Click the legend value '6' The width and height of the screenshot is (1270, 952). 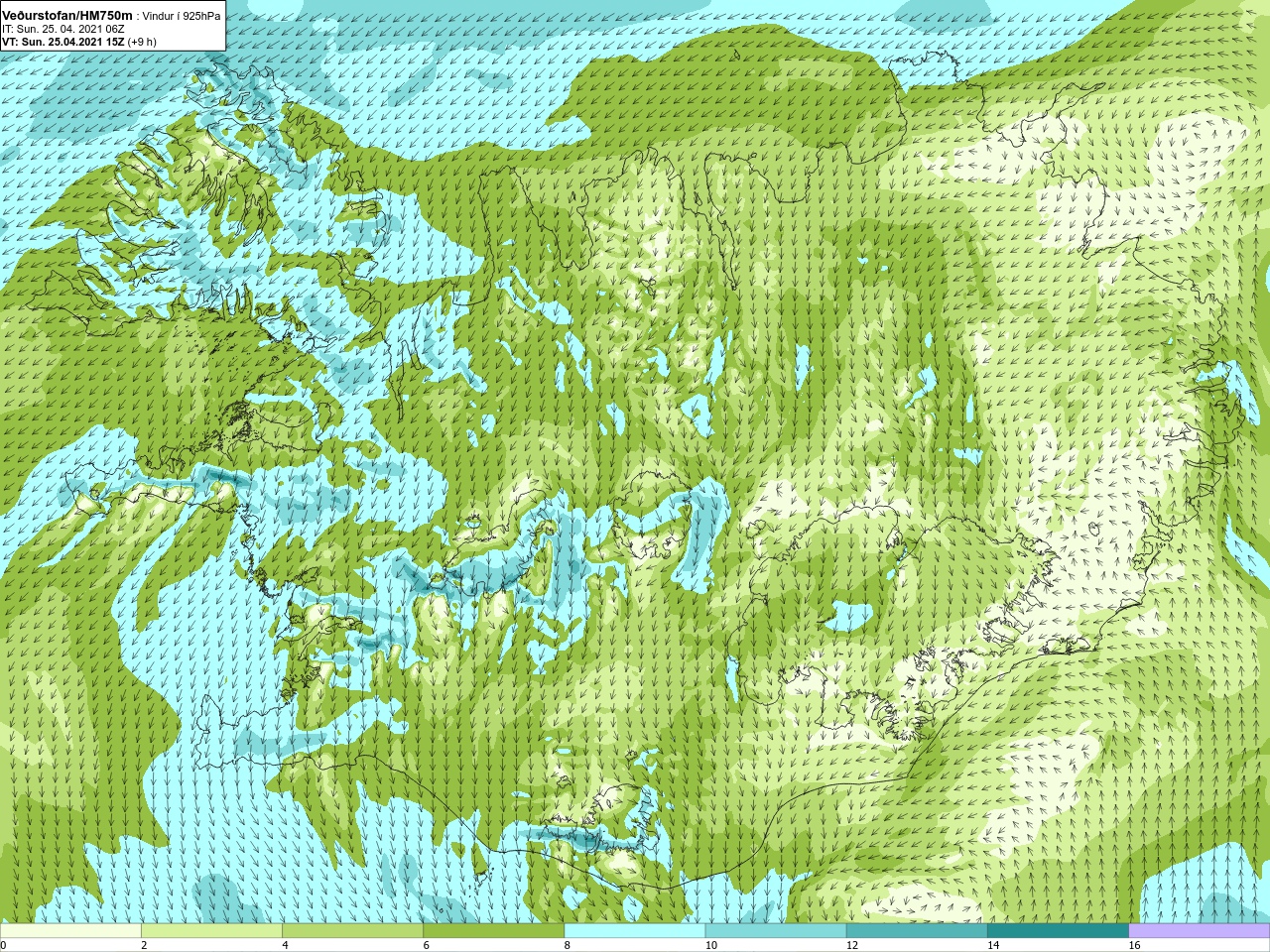pyautogui.click(x=427, y=945)
